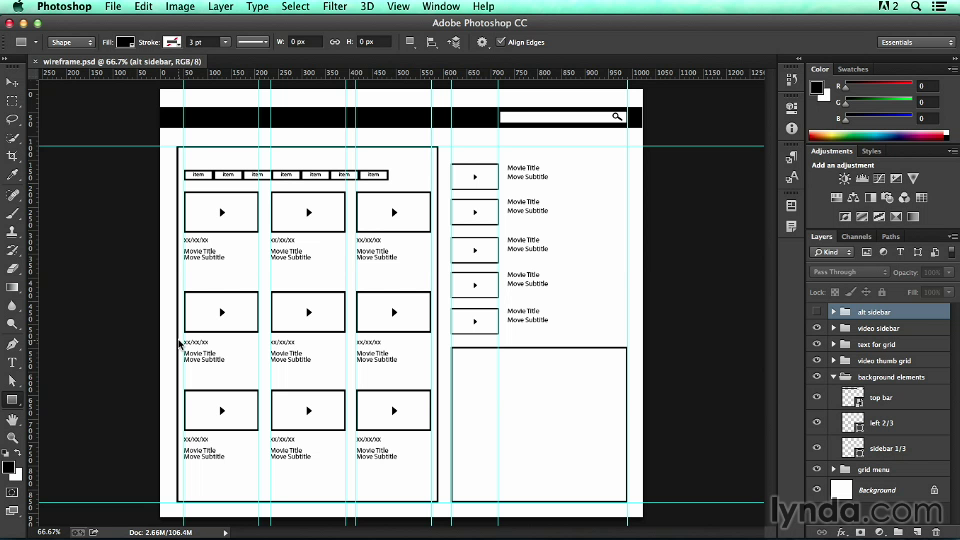This screenshot has height=540, width=960.
Task: Hide the background elements group
Action: 817,377
